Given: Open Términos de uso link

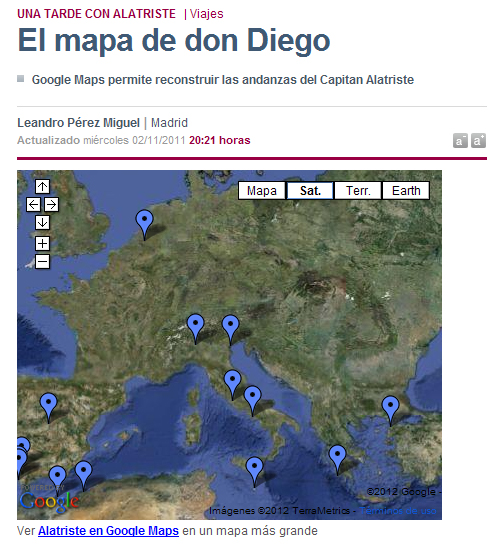Looking at the screenshot, I should tap(398, 511).
